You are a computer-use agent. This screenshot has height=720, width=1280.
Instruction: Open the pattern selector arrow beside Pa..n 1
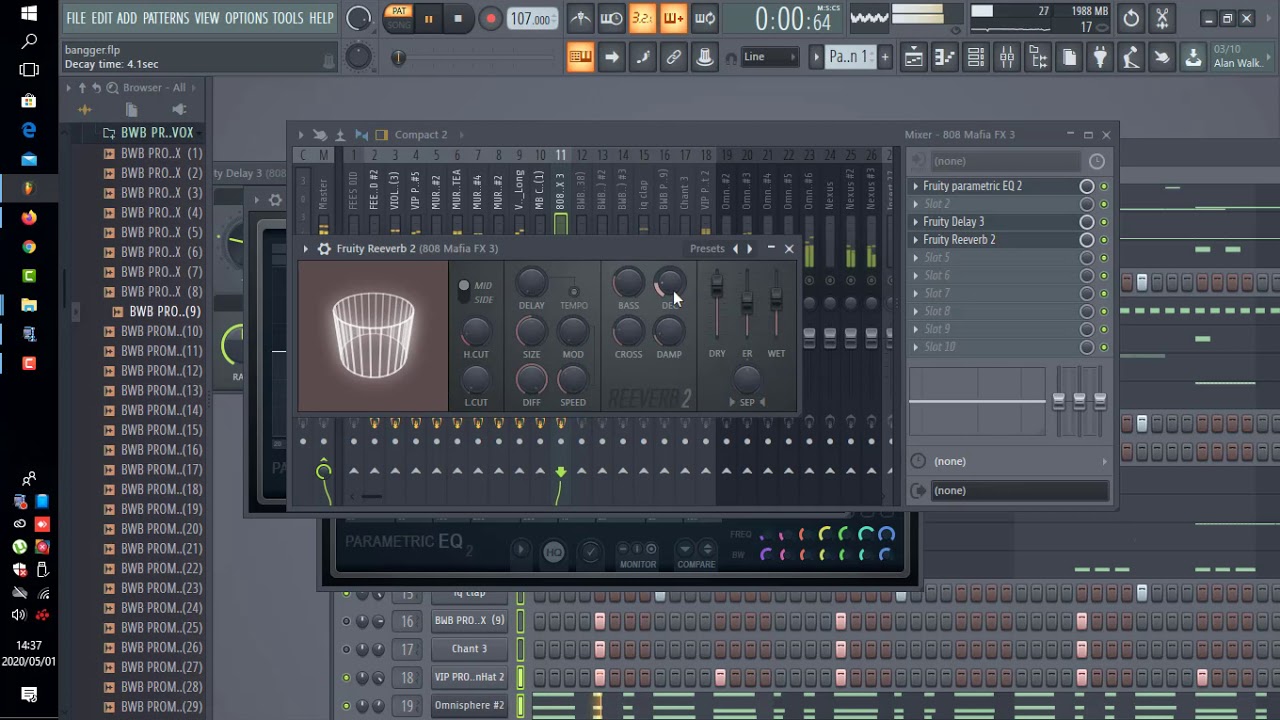[x=816, y=57]
